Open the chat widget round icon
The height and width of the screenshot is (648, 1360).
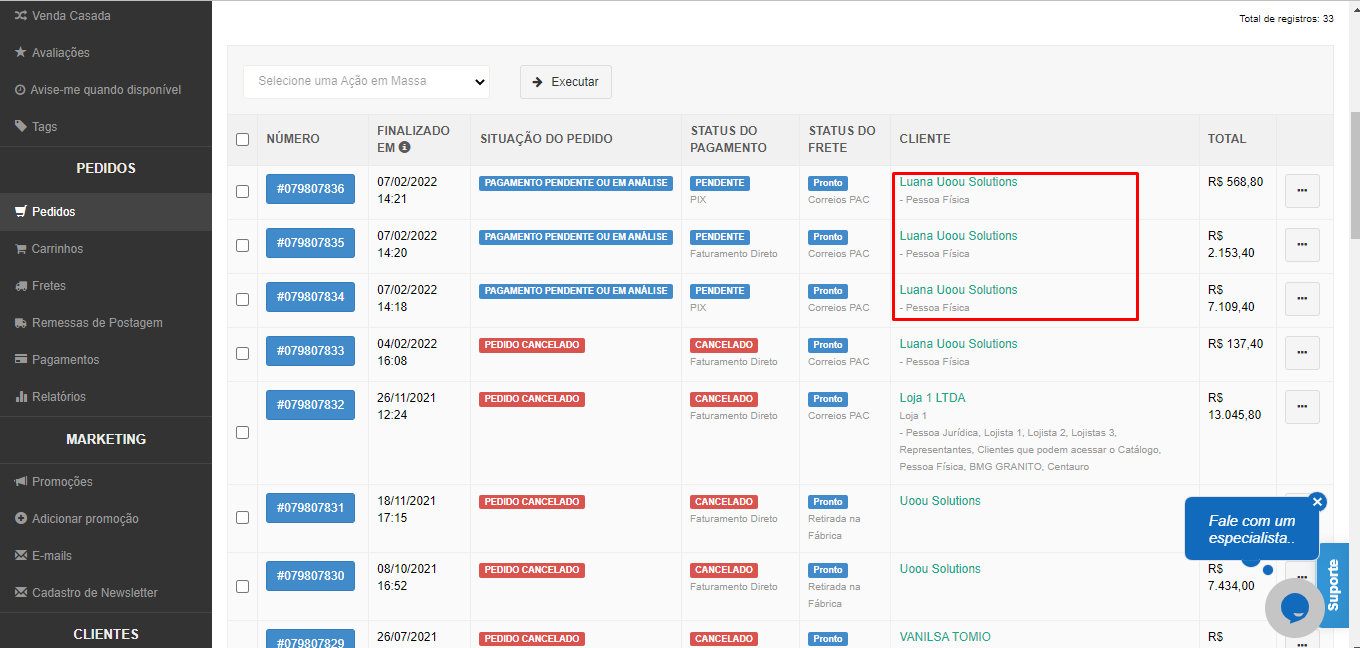[x=1294, y=608]
